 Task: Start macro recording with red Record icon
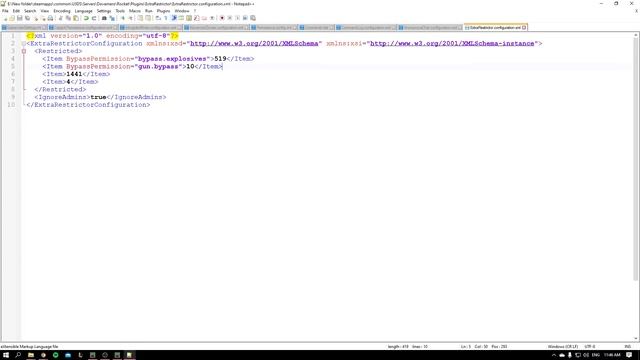(x=222, y=18)
